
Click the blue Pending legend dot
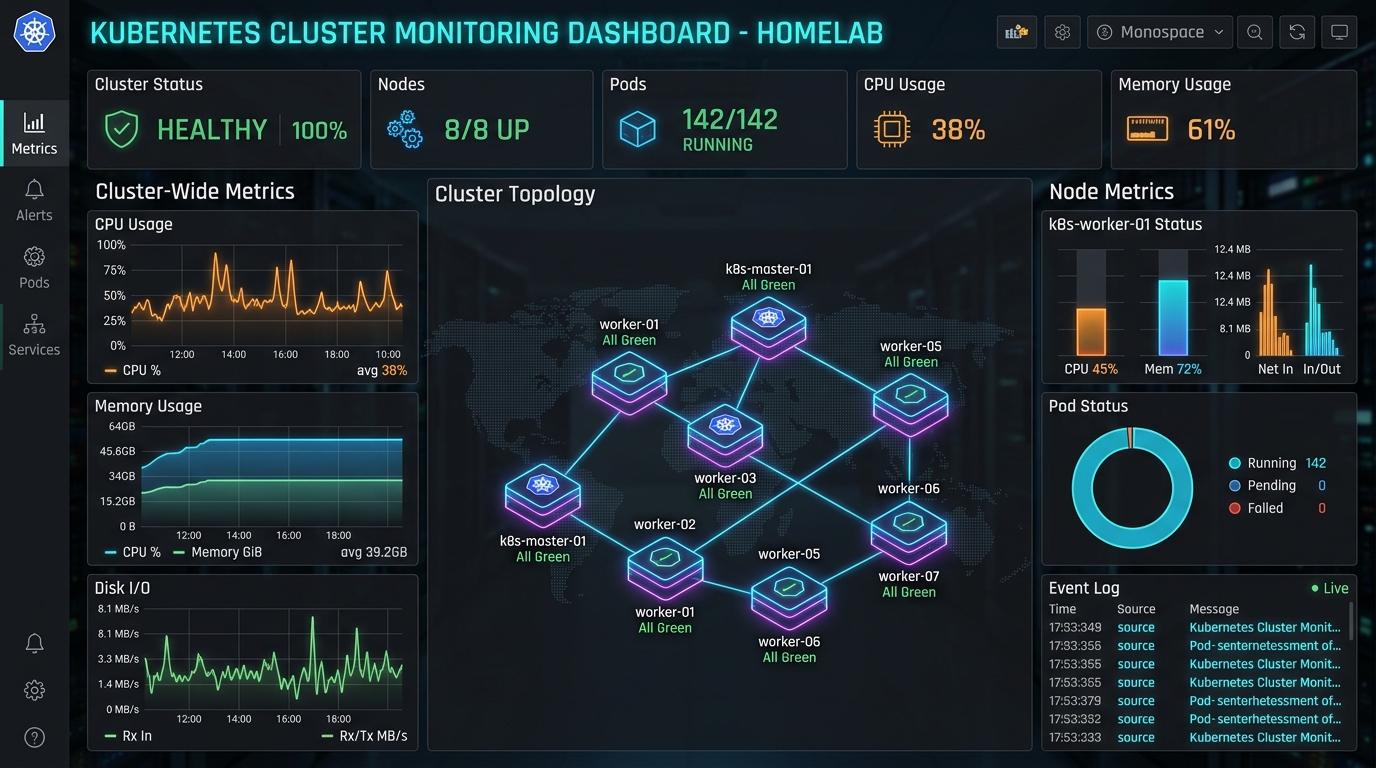click(1234, 486)
